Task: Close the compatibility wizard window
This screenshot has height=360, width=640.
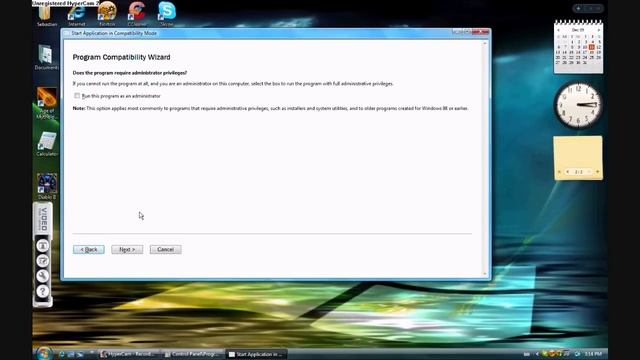Action: click(481, 32)
